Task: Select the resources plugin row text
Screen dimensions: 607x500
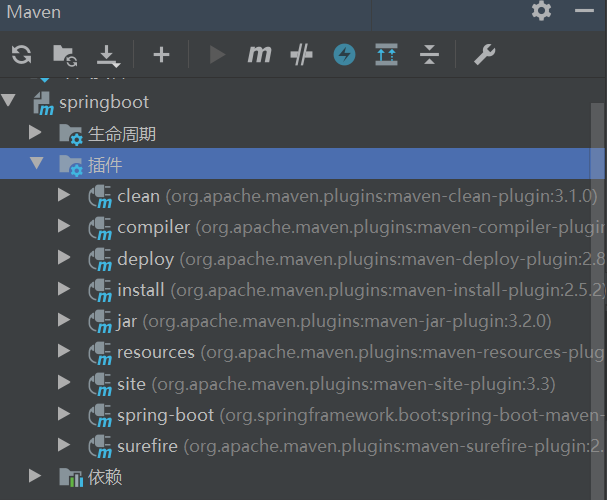Action: tap(360, 353)
